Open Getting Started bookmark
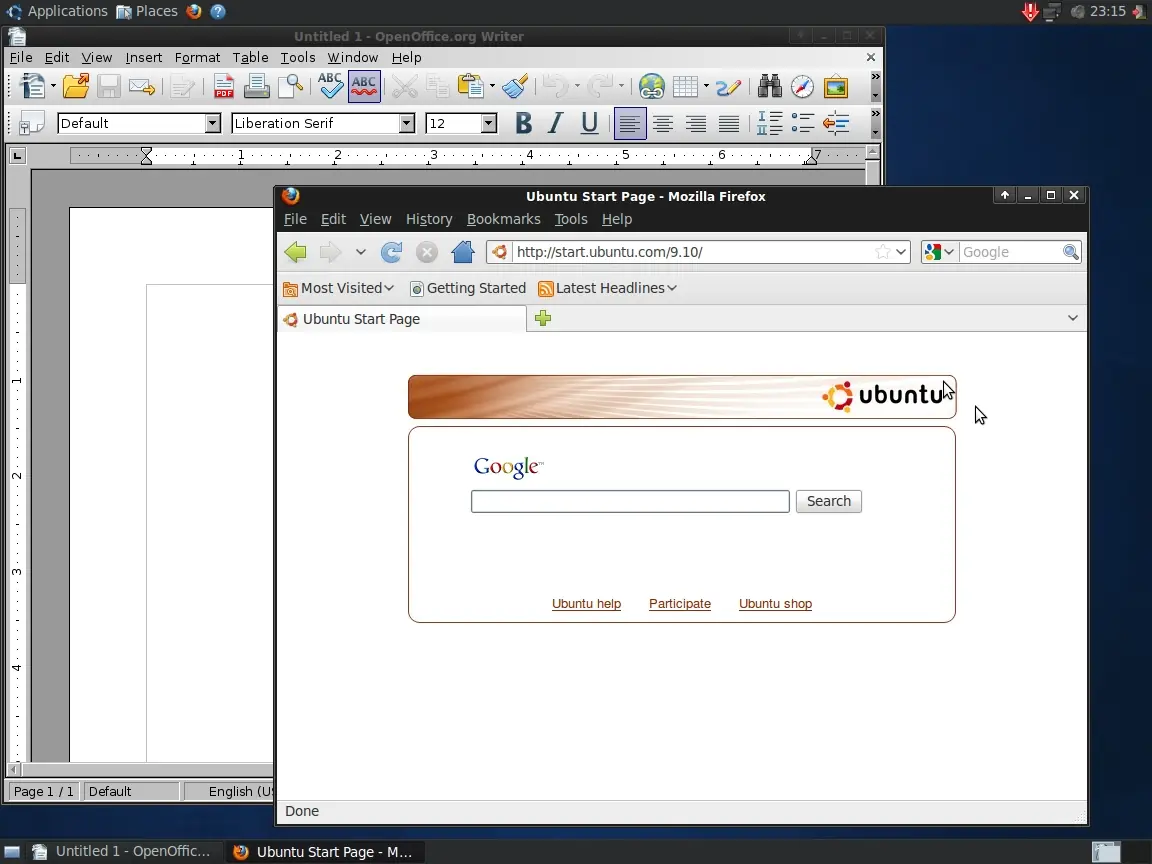Screen dimensions: 1152x864 point(468,288)
